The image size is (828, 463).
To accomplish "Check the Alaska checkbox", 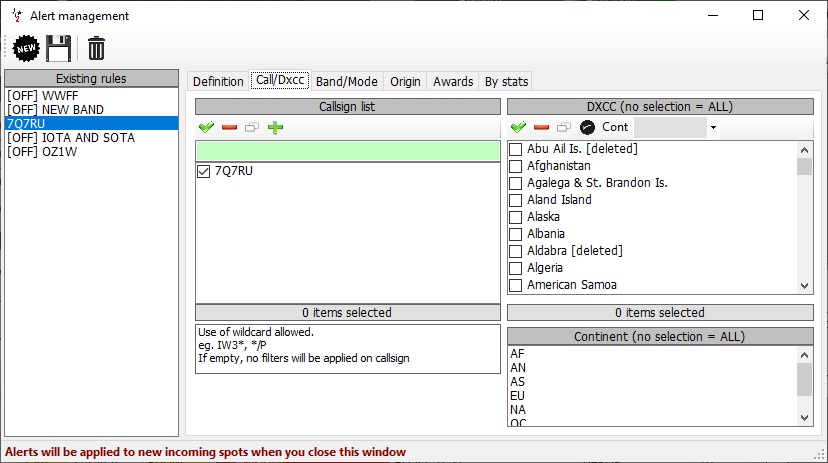I will [x=515, y=217].
